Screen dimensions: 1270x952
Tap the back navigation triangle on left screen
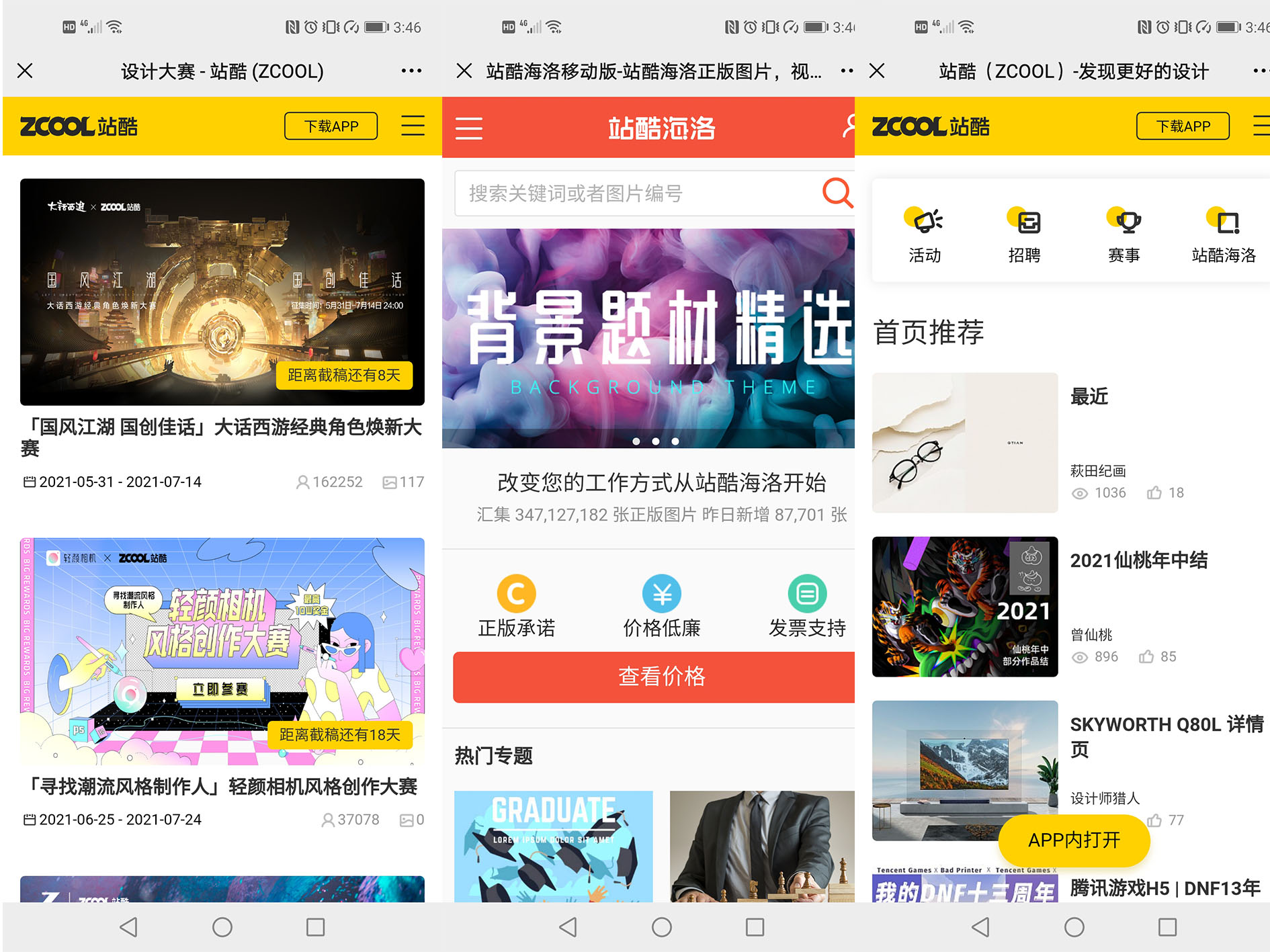[128, 927]
